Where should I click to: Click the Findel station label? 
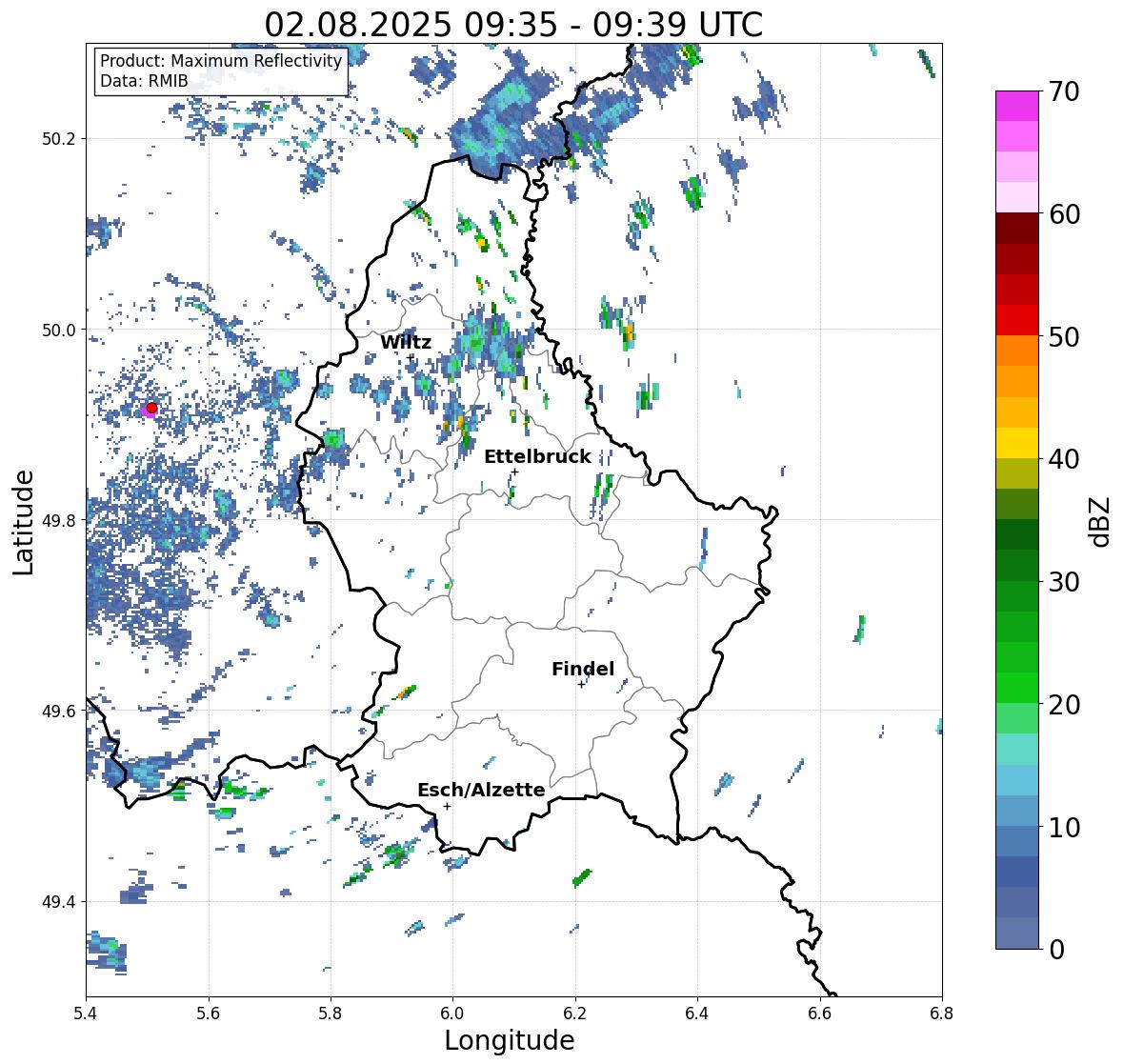click(x=583, y=669)
